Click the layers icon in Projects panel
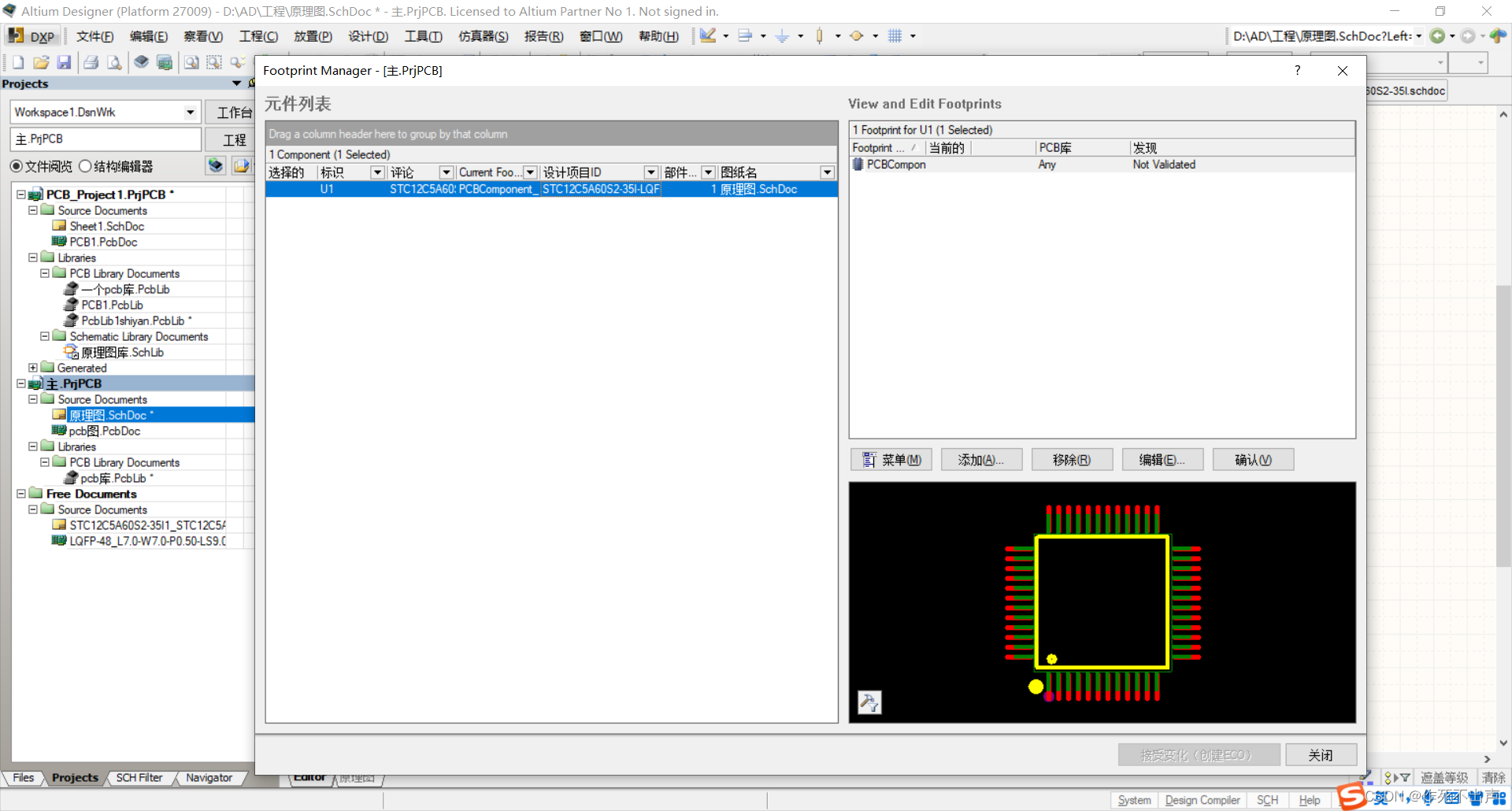 click(x=216, y=165)
